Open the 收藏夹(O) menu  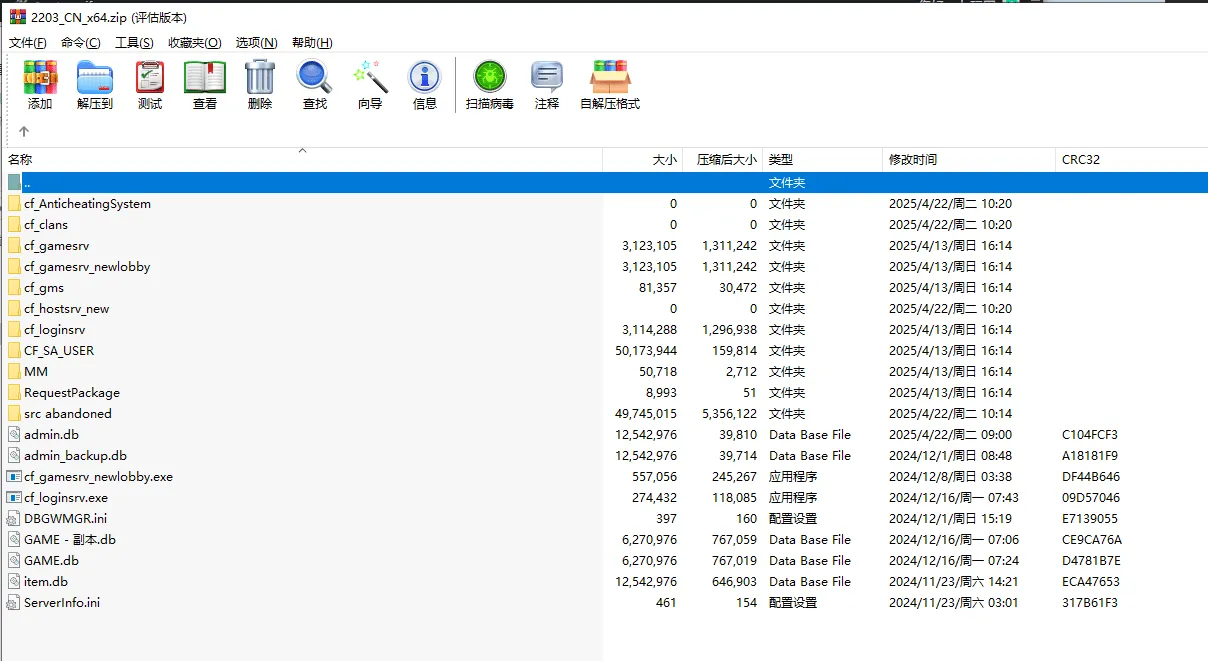(194, 42)
